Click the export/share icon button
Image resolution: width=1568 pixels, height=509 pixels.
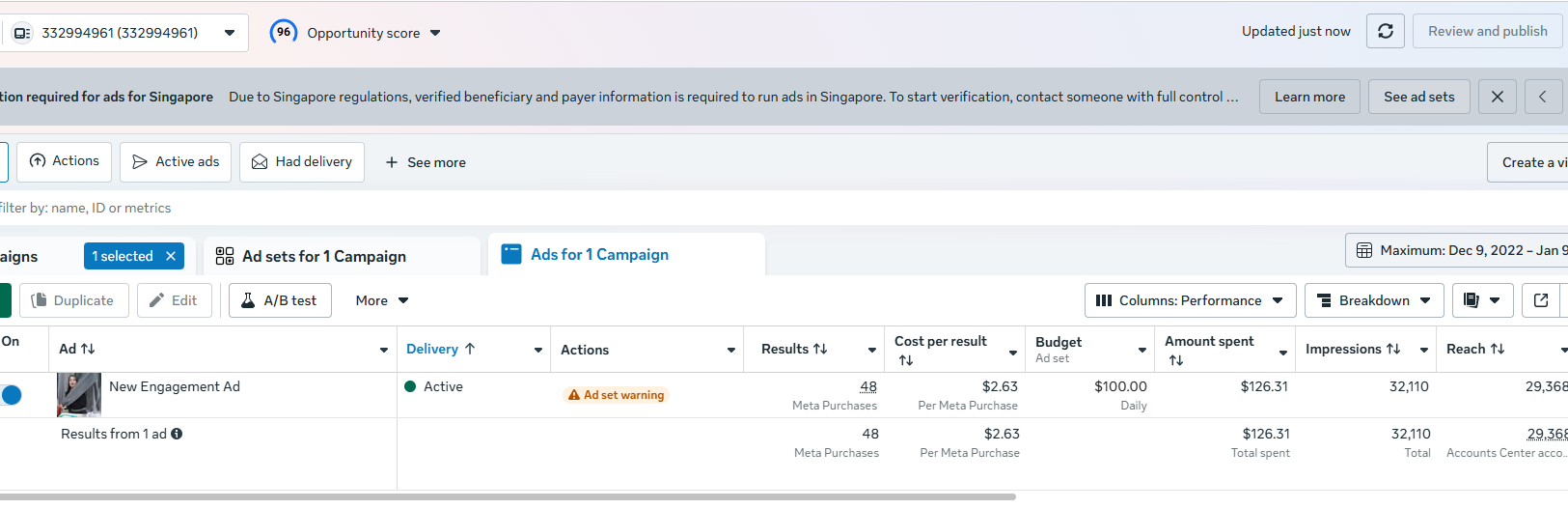tap(1541, 300)
